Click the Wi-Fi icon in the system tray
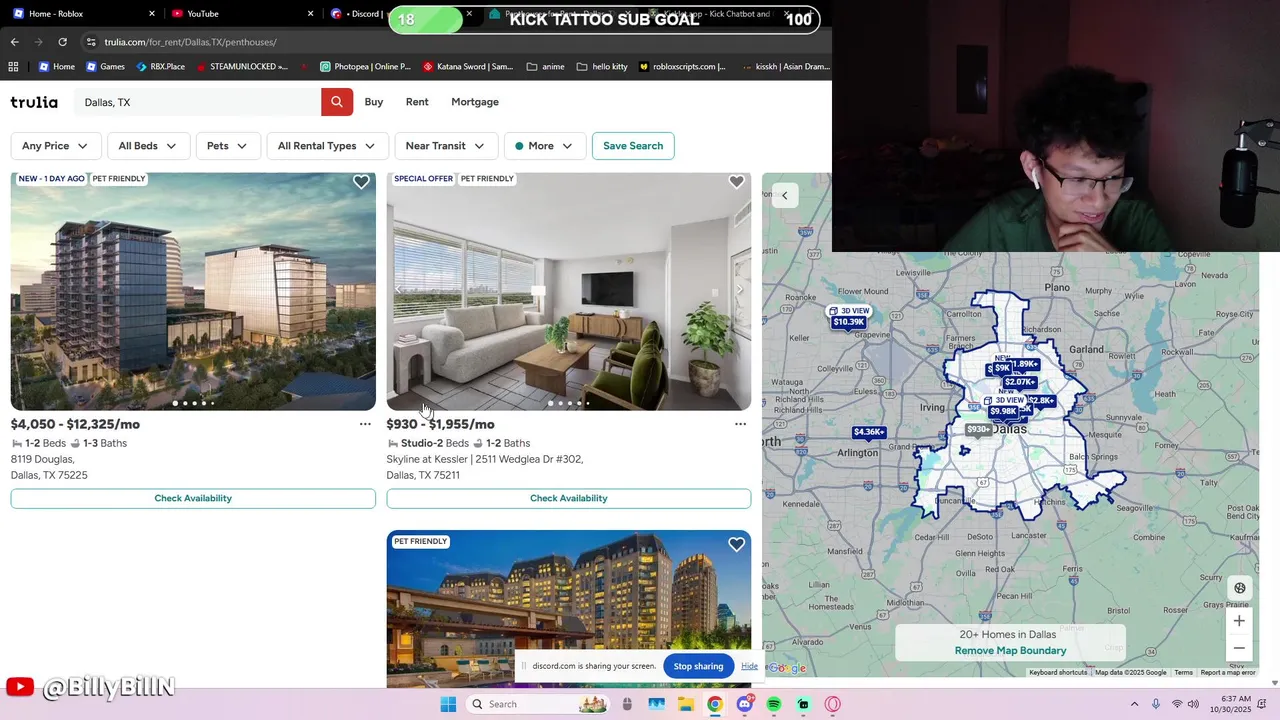Screen dimensions: 1280x720 click(1177, 704)
